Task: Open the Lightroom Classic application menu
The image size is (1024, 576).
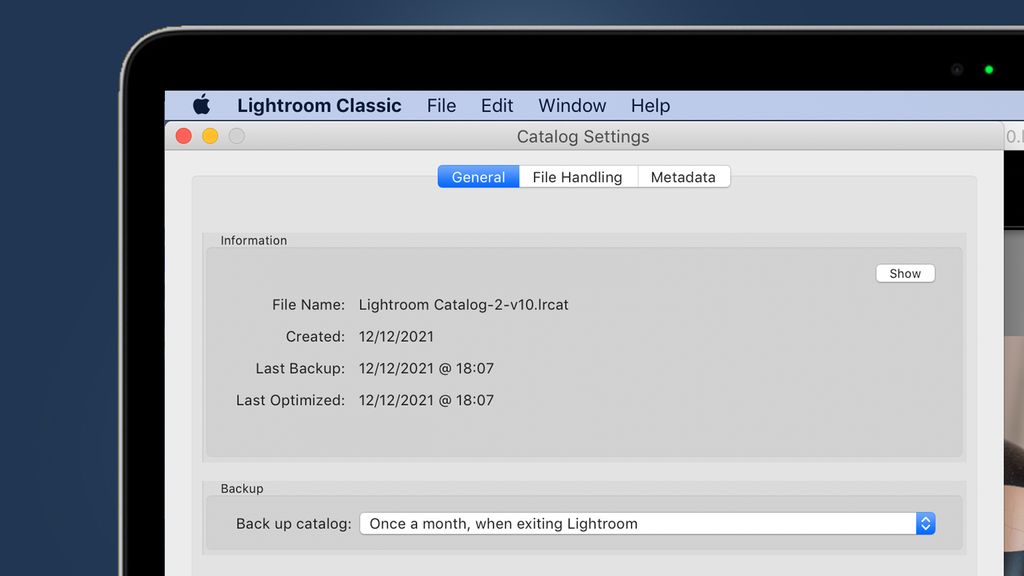Action: 318,105
